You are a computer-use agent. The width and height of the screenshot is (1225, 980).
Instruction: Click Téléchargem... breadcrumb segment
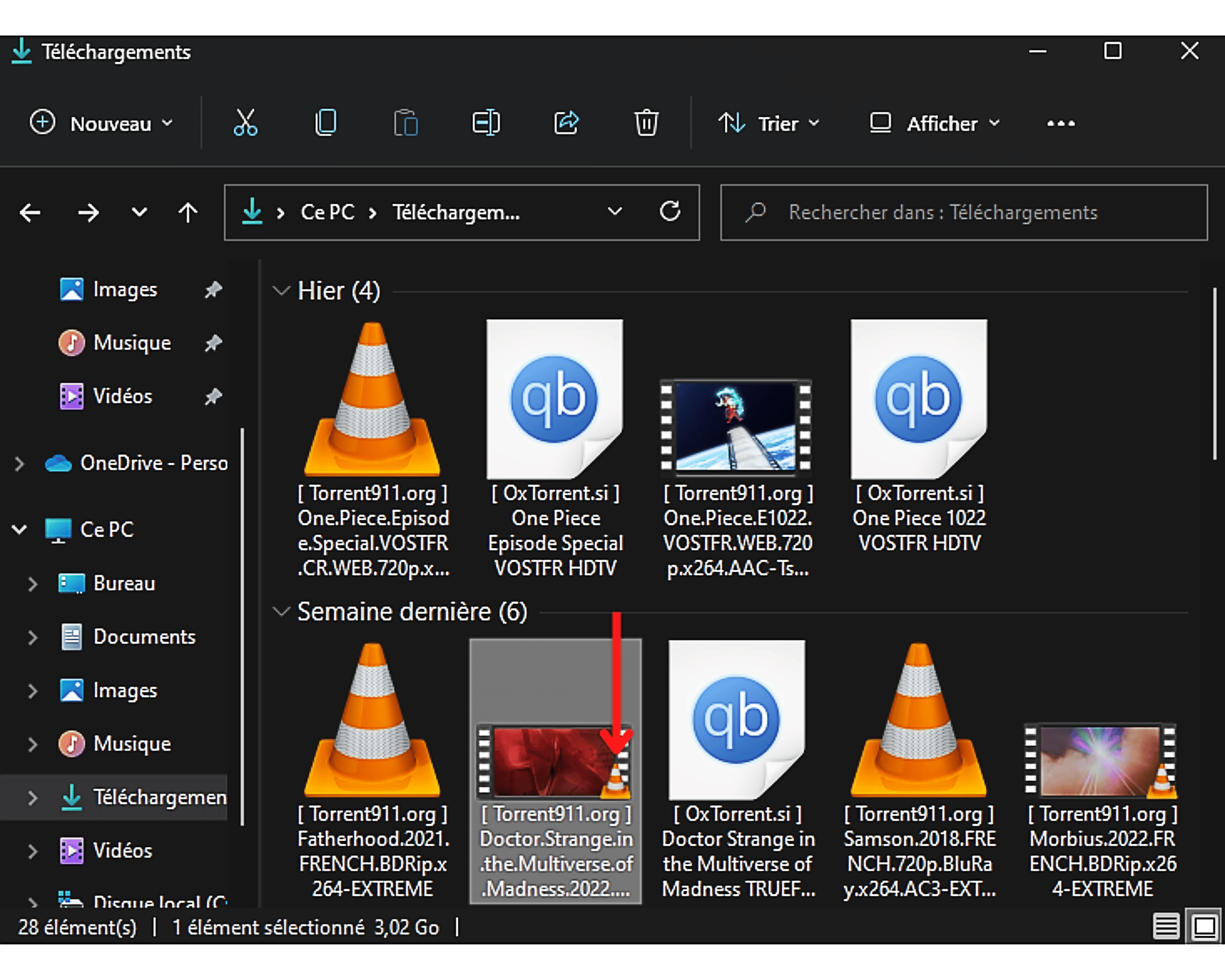coord(456,213)
